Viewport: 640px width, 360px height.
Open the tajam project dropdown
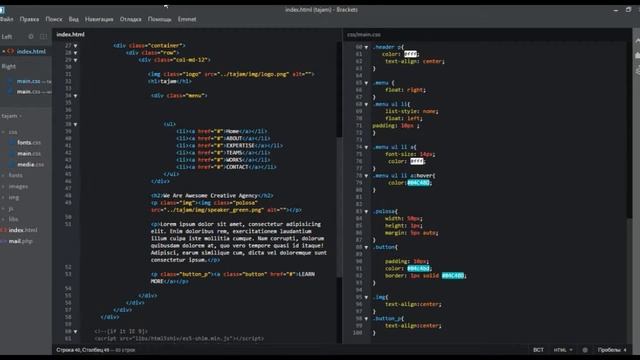(x=11, y=116)
